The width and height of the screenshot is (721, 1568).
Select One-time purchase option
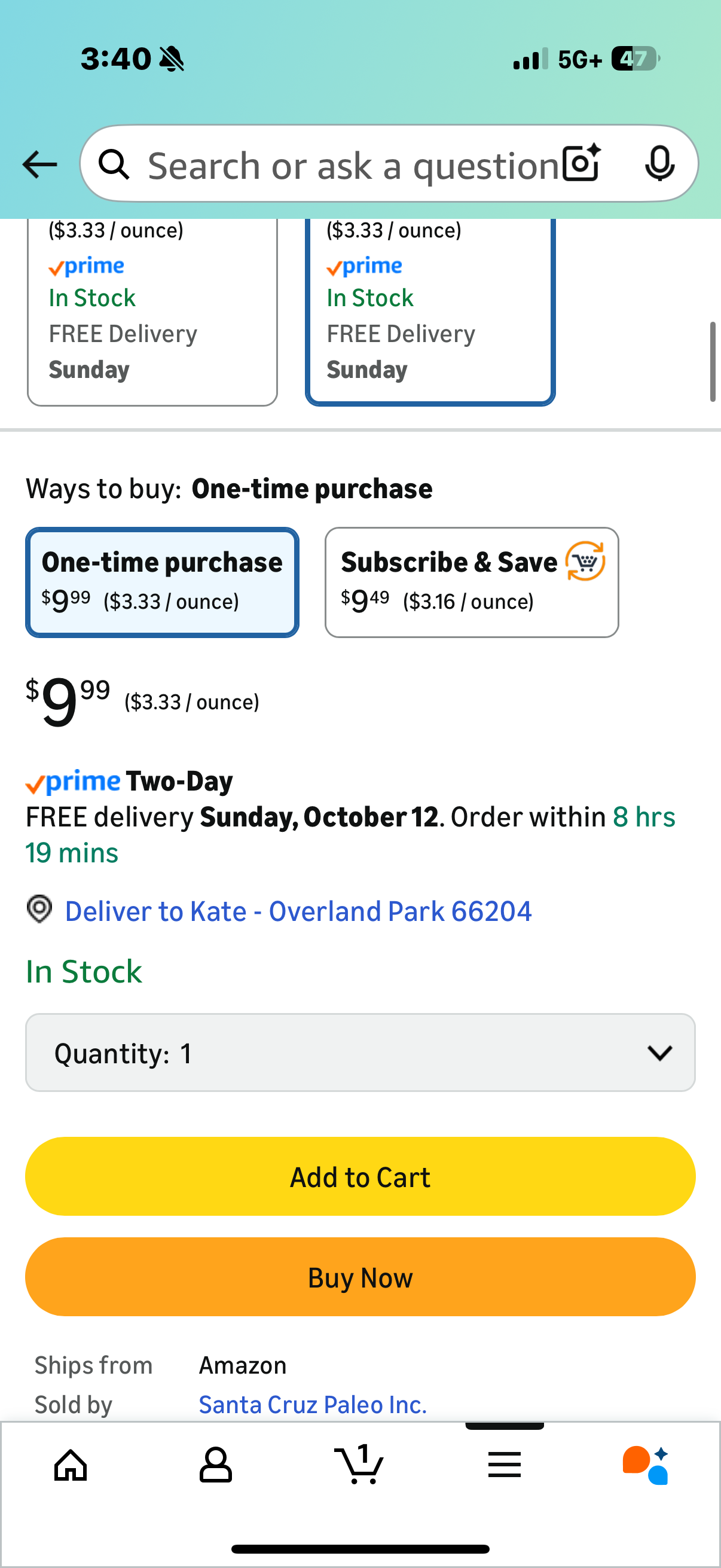point(162,582)
